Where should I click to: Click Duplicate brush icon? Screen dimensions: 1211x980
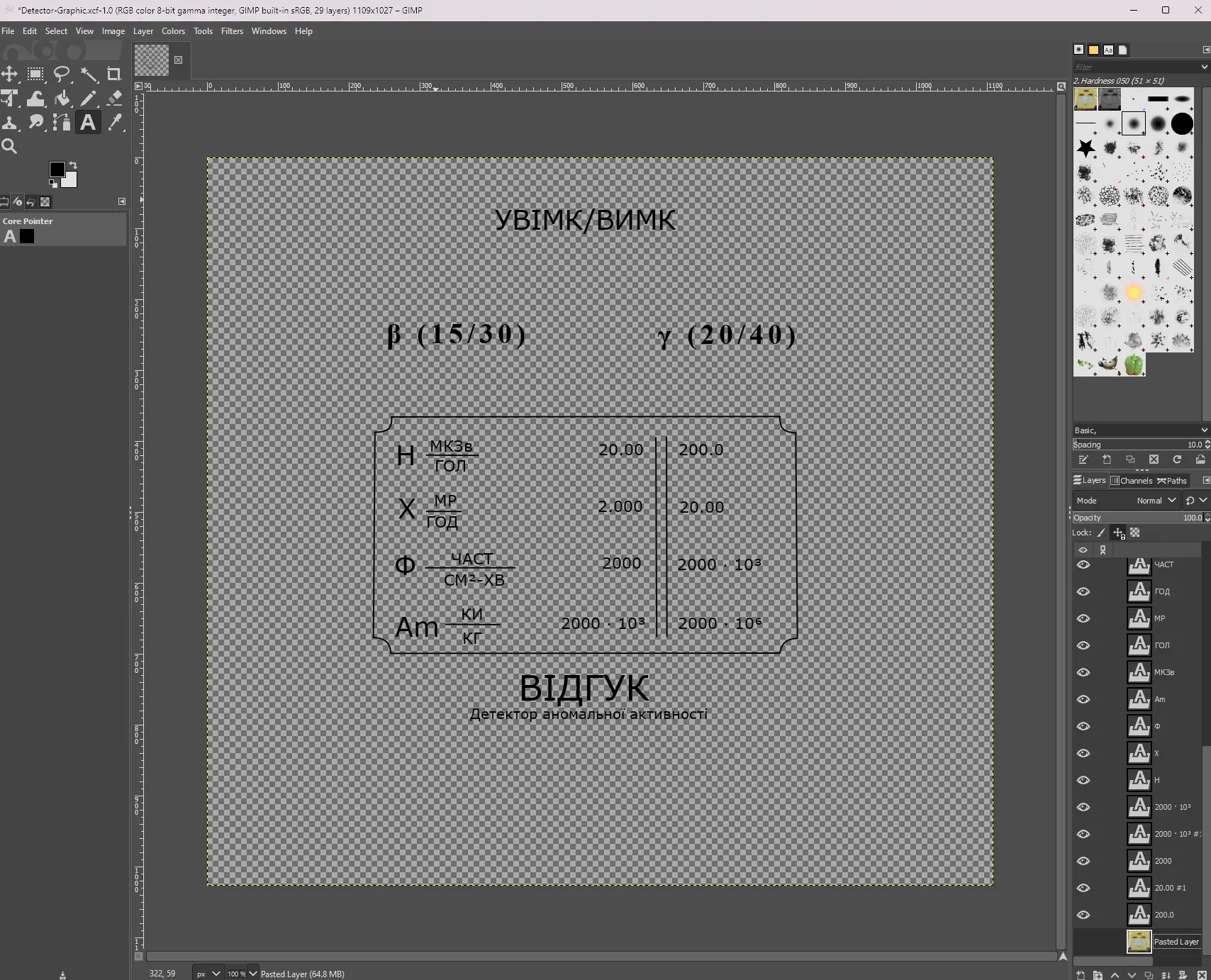(x=1130, y=460)
